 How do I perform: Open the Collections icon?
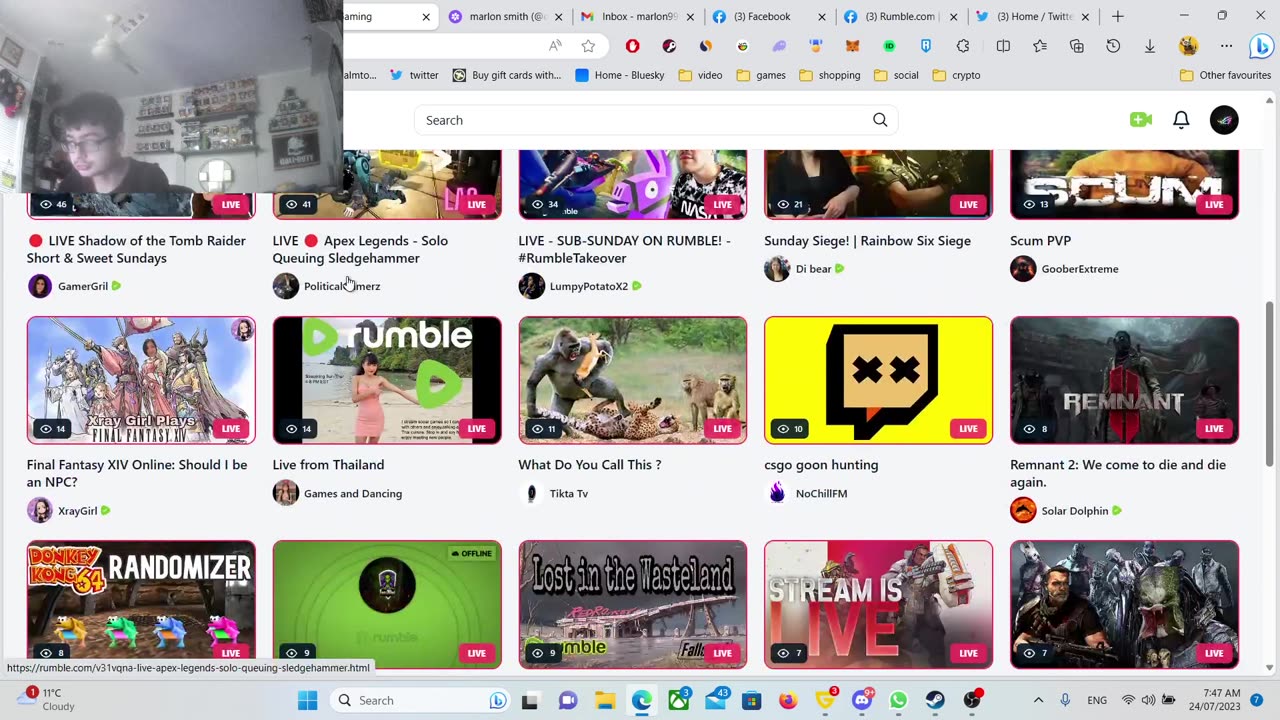(x=1077, y=46)
